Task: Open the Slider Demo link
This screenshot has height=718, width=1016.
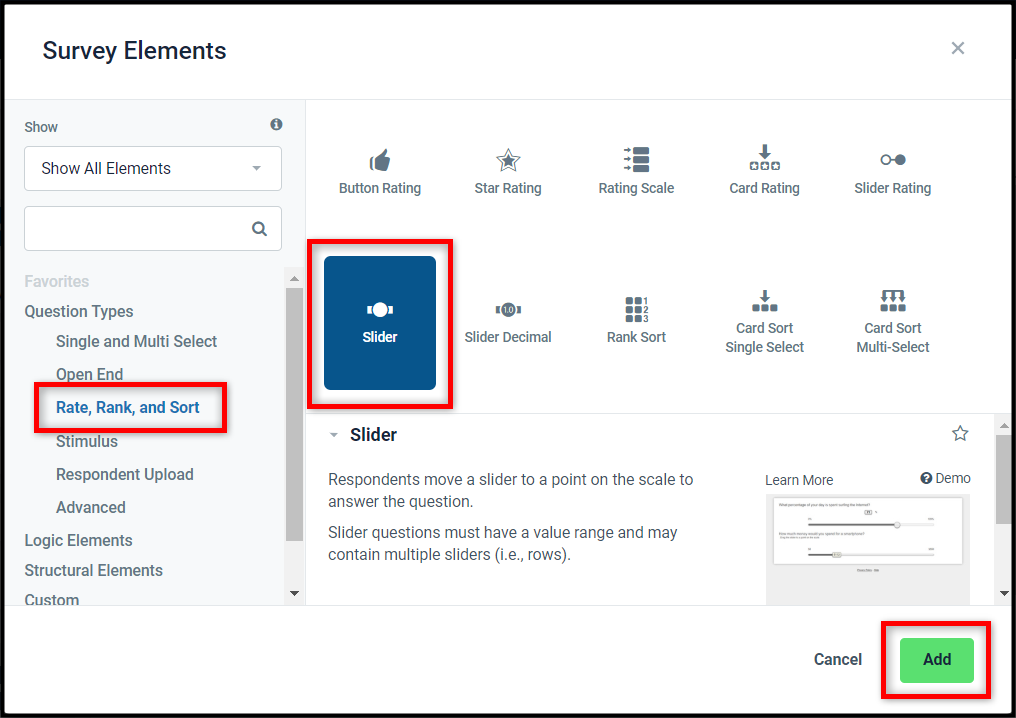Action: [x=945, y=478]
